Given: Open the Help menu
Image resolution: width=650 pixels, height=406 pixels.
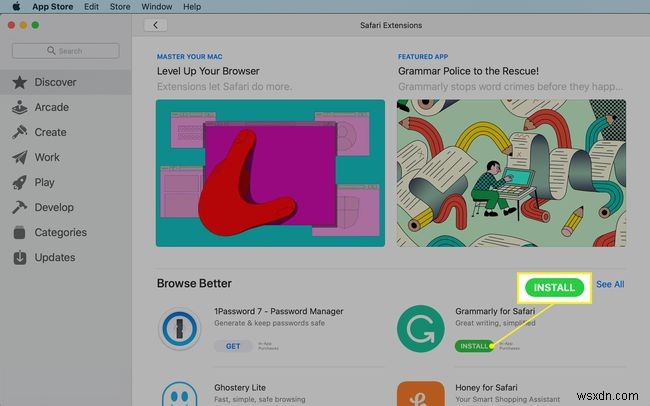Looking at the screenshot, I should (x=192, y=7).
